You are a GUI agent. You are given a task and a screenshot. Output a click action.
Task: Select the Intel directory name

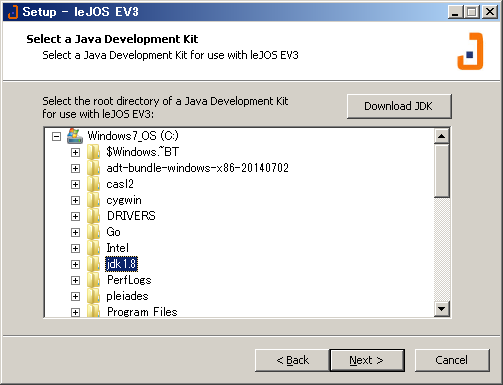tap(118, 248)
